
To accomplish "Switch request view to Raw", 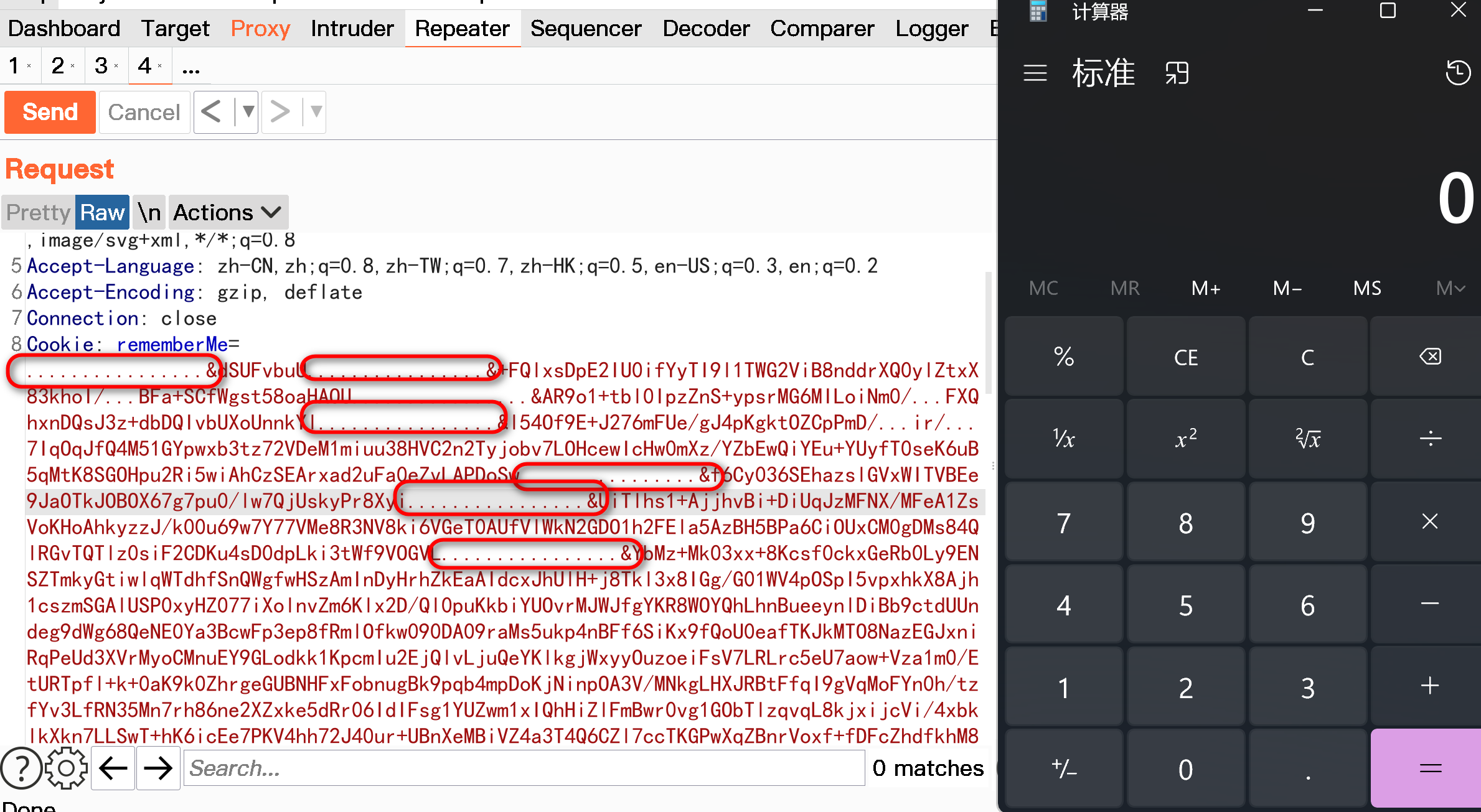I will [103, 212].
